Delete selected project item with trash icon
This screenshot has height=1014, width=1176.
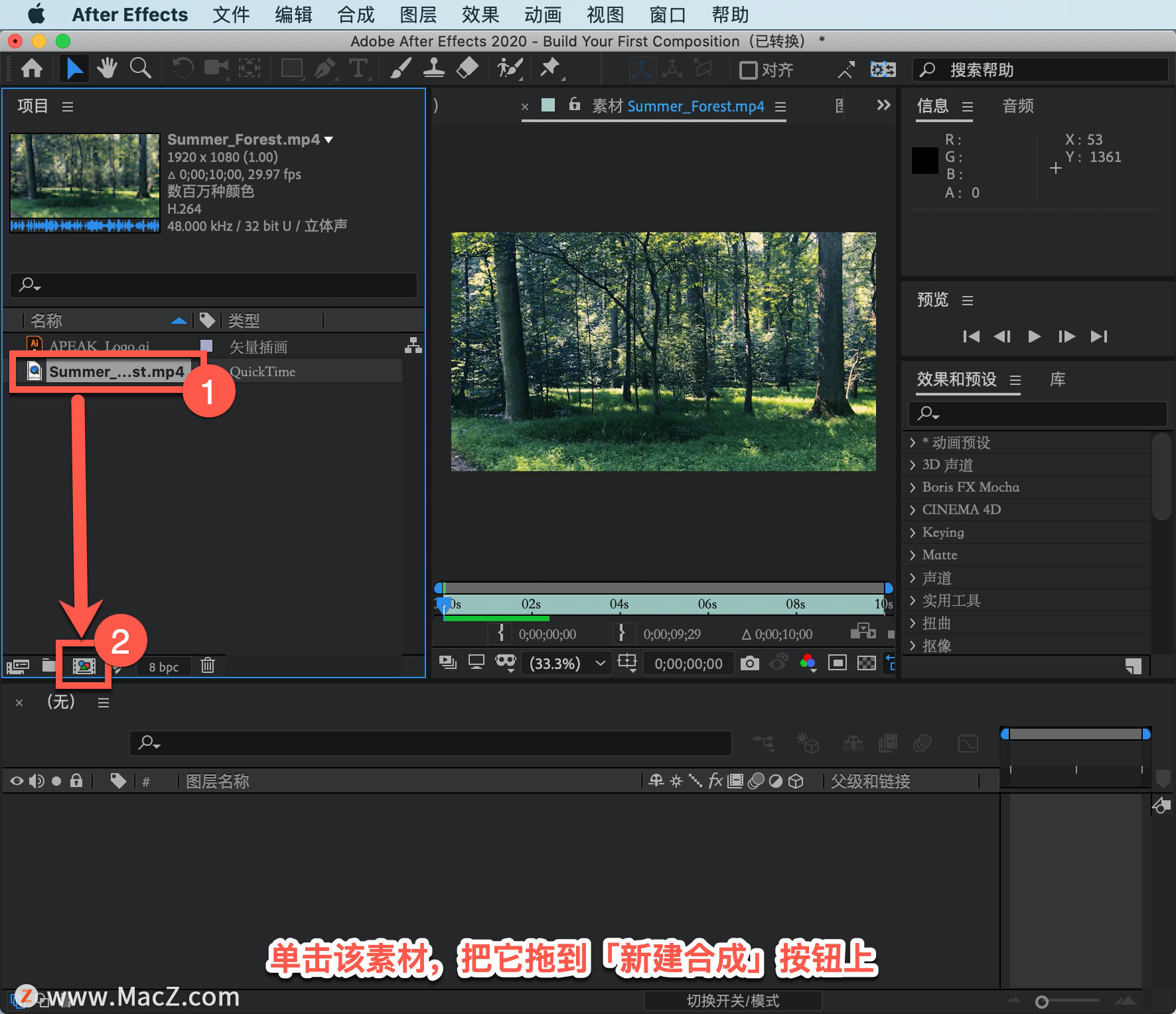coord(208,665)
